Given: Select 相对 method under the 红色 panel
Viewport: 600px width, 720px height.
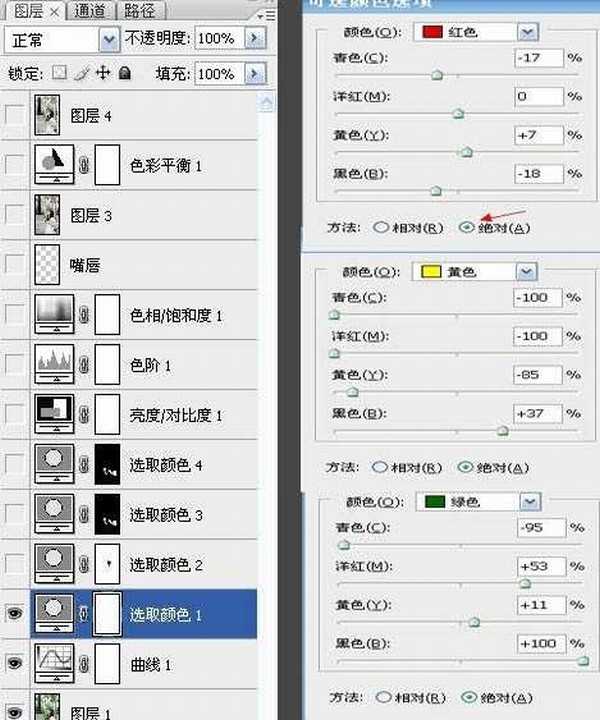Looking at the screenshot, I should [x=381, y=227].
